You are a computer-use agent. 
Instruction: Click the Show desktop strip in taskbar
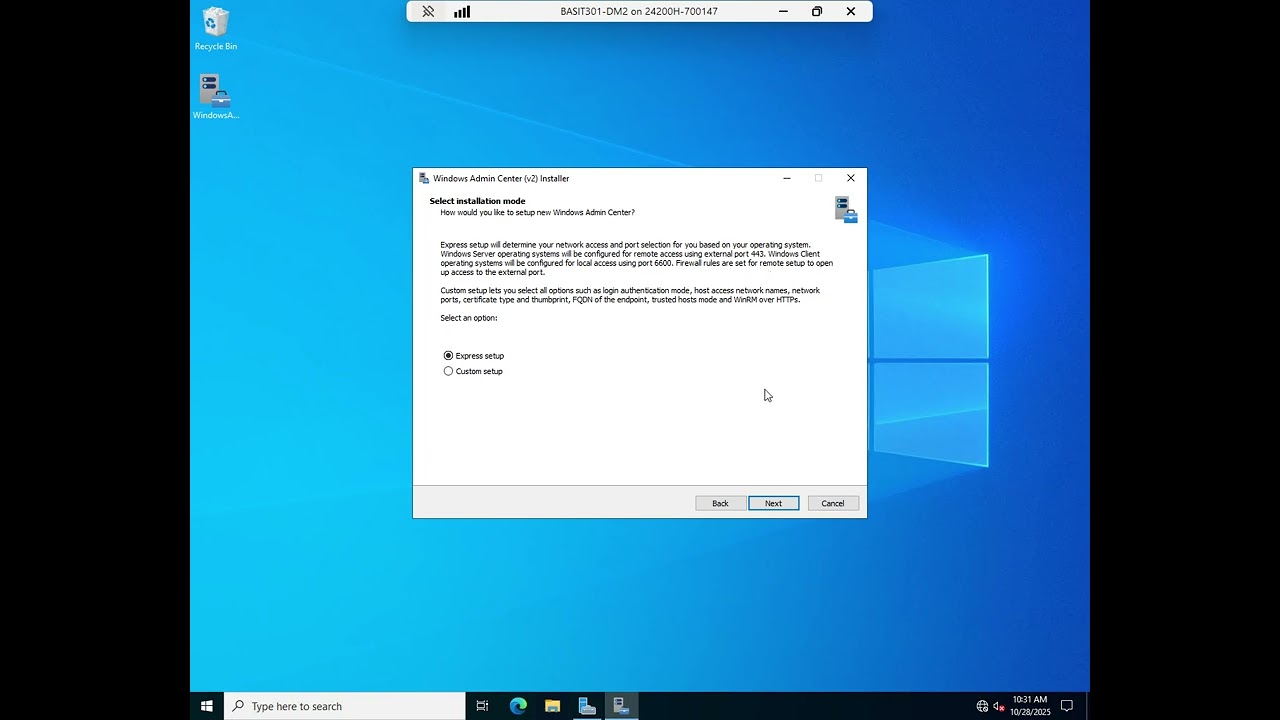[x=1087, y=706]
